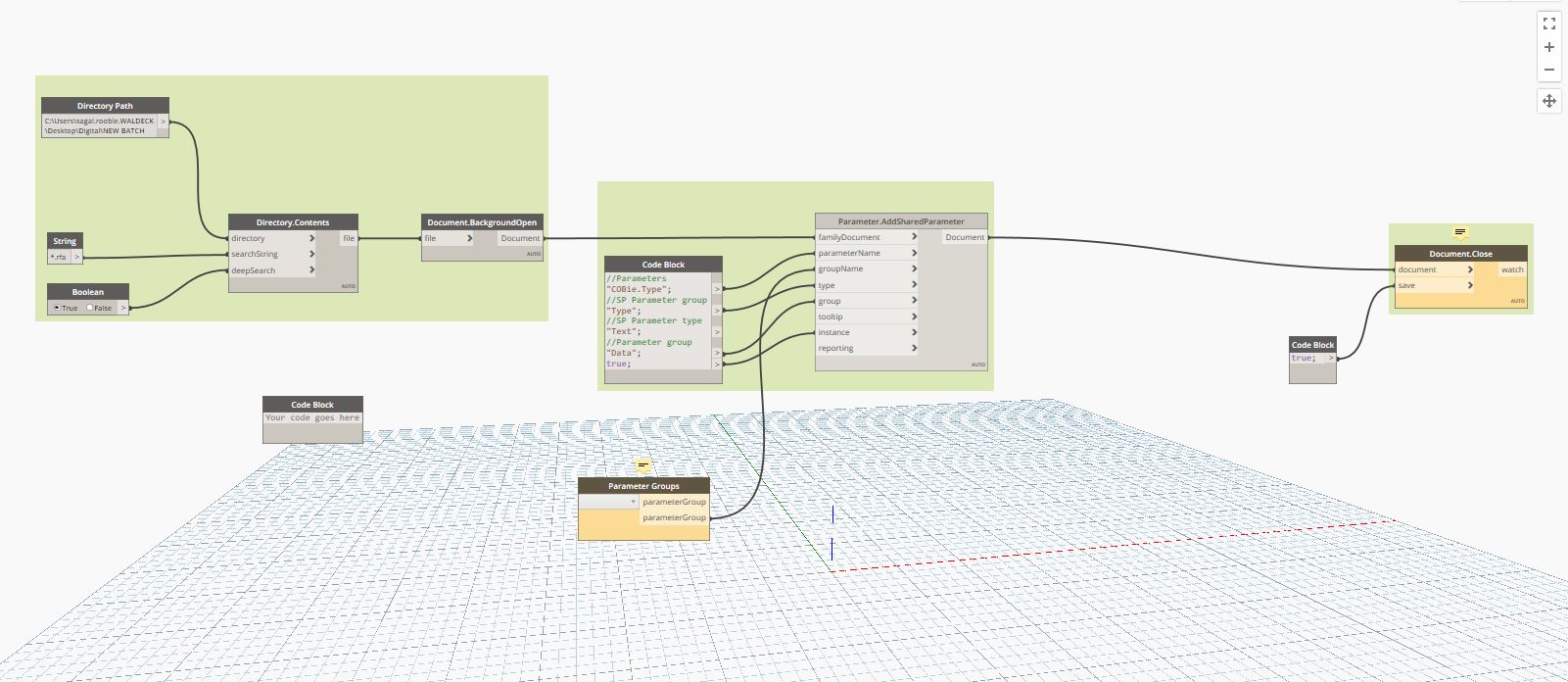The image size is (1568, 682).
Task: Select the Document.Close node header
Action: (1460, 254)
